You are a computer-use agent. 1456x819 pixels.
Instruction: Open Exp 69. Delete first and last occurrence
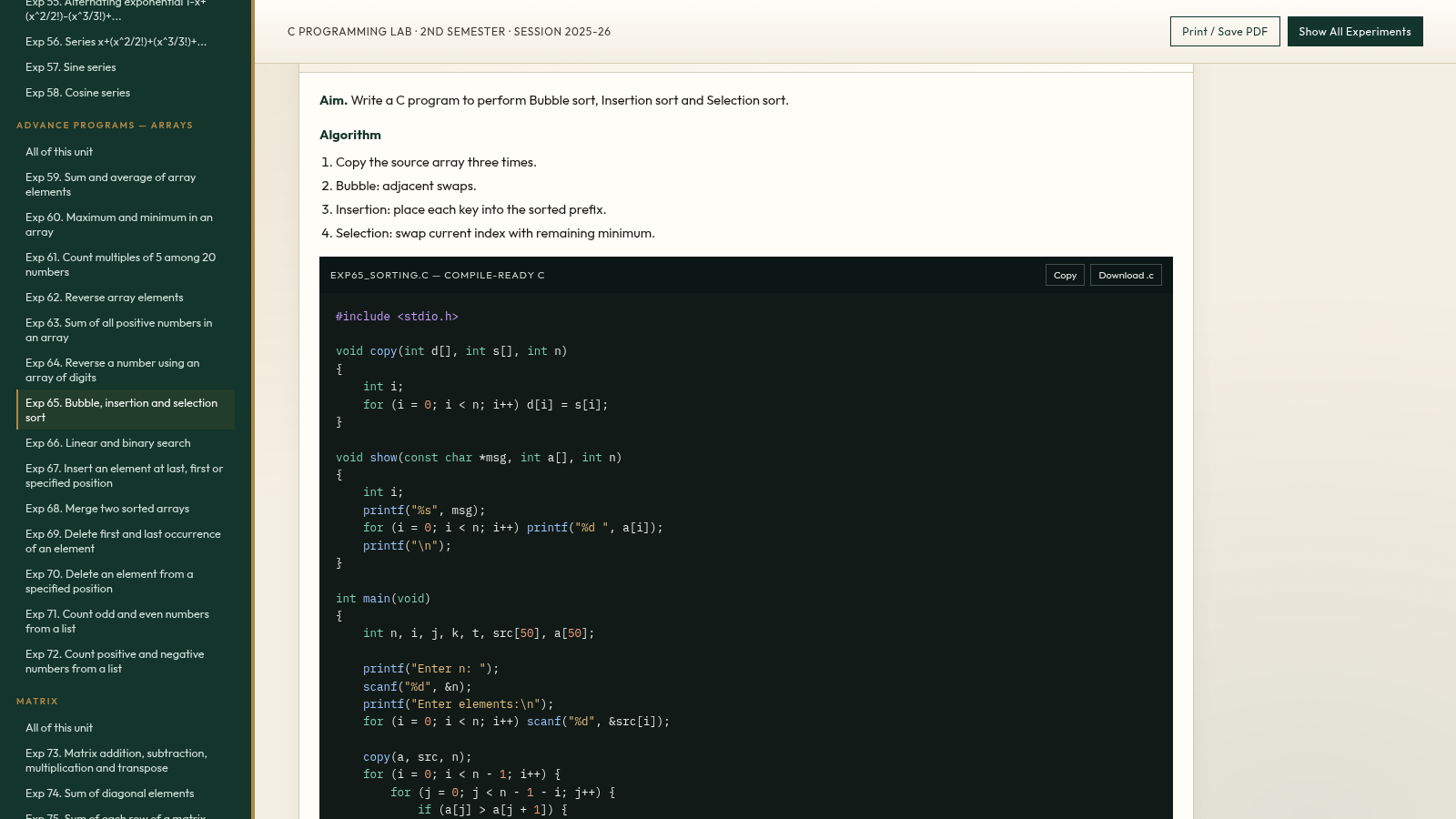pos(126,541)
